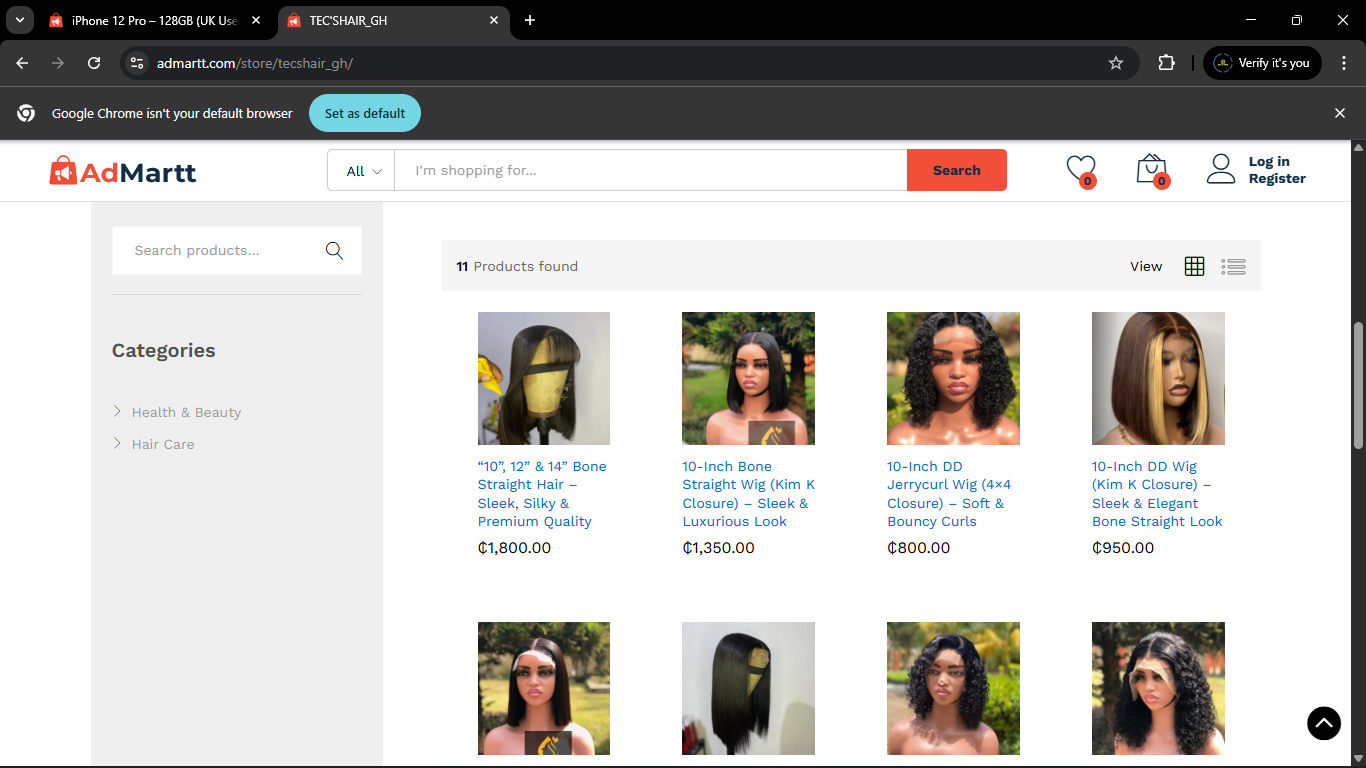The width and height of the screenshot is (1366, 768).
Task: Click the browser address bar URL
Action: 255,63
